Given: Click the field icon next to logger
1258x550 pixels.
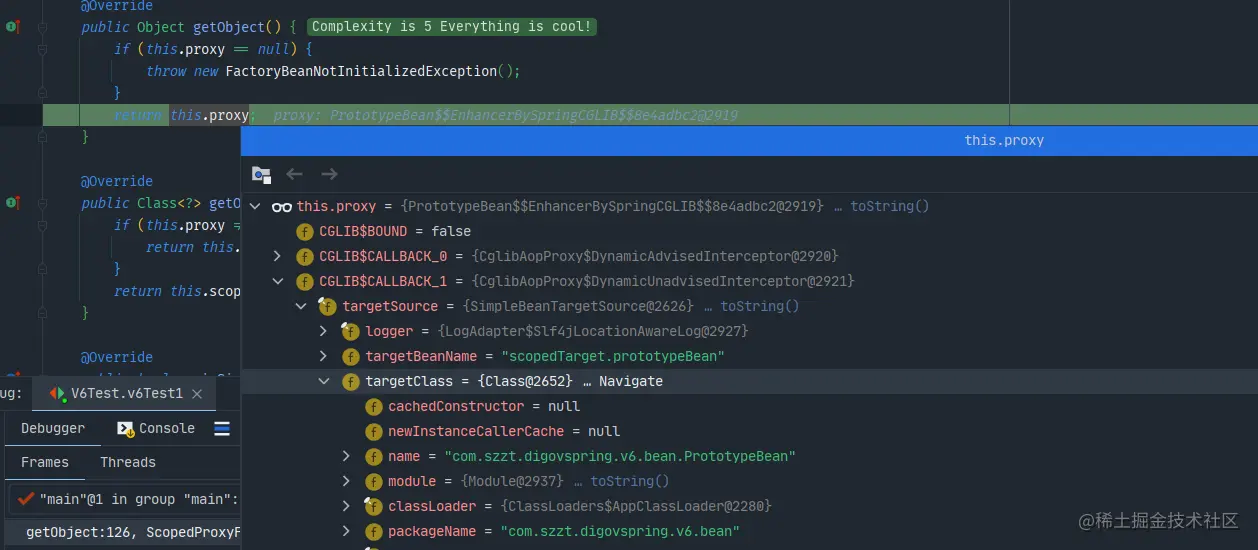Looking at the screenshot, I should click(x=350, y=331).
